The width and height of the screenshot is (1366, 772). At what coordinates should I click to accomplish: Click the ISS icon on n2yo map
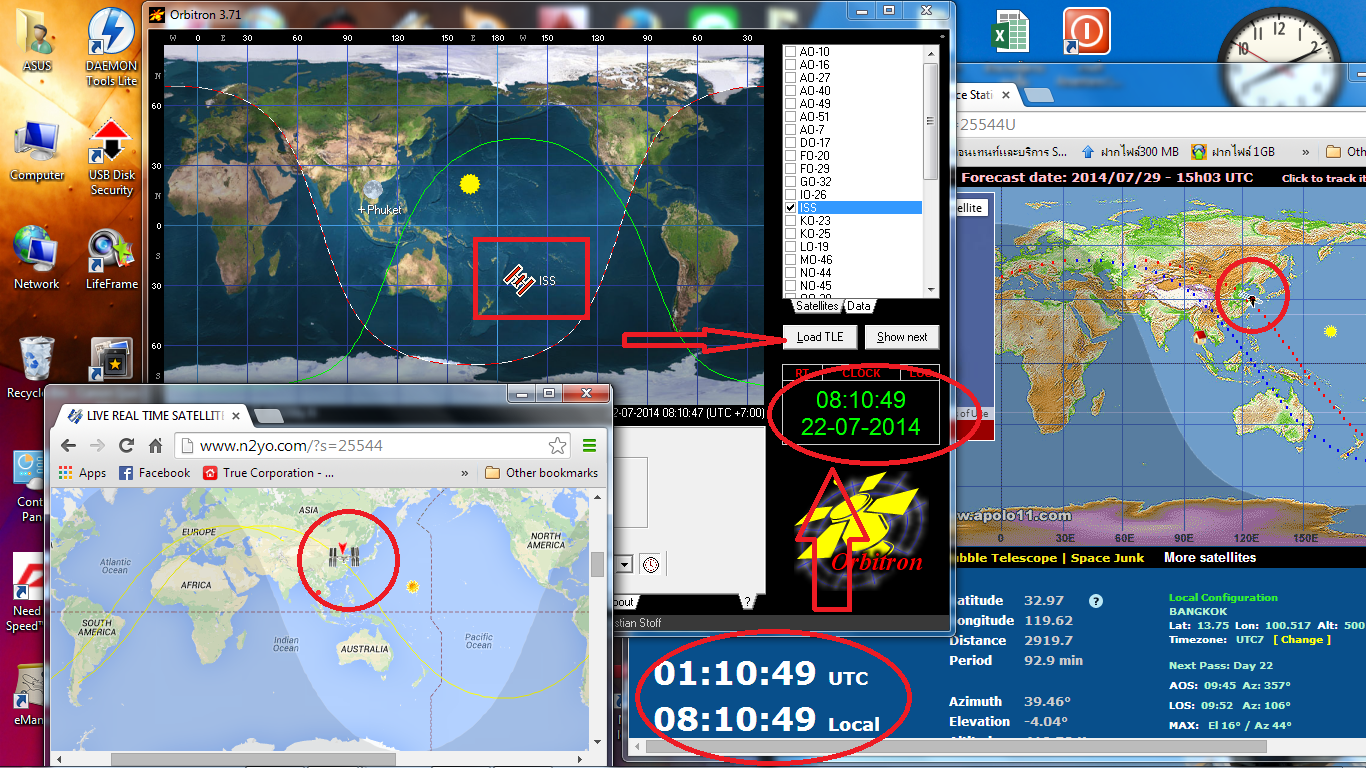(x=342, y=556)
